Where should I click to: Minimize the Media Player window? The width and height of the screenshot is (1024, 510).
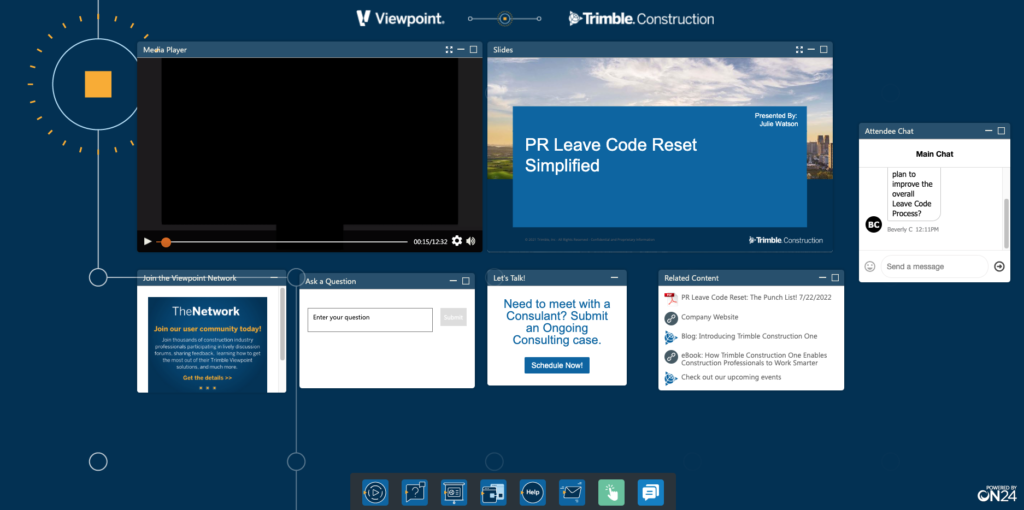coord(461,50)
